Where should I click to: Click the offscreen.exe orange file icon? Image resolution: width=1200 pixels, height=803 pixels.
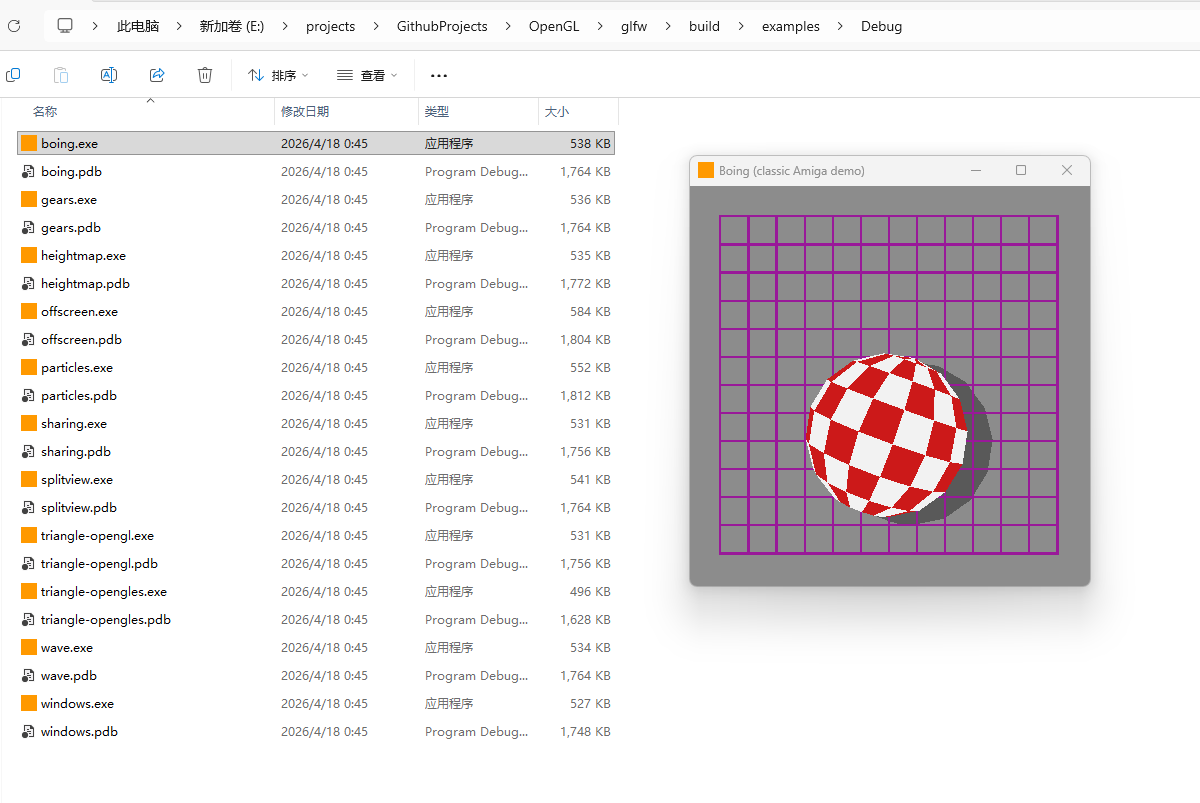coord(29,311)
